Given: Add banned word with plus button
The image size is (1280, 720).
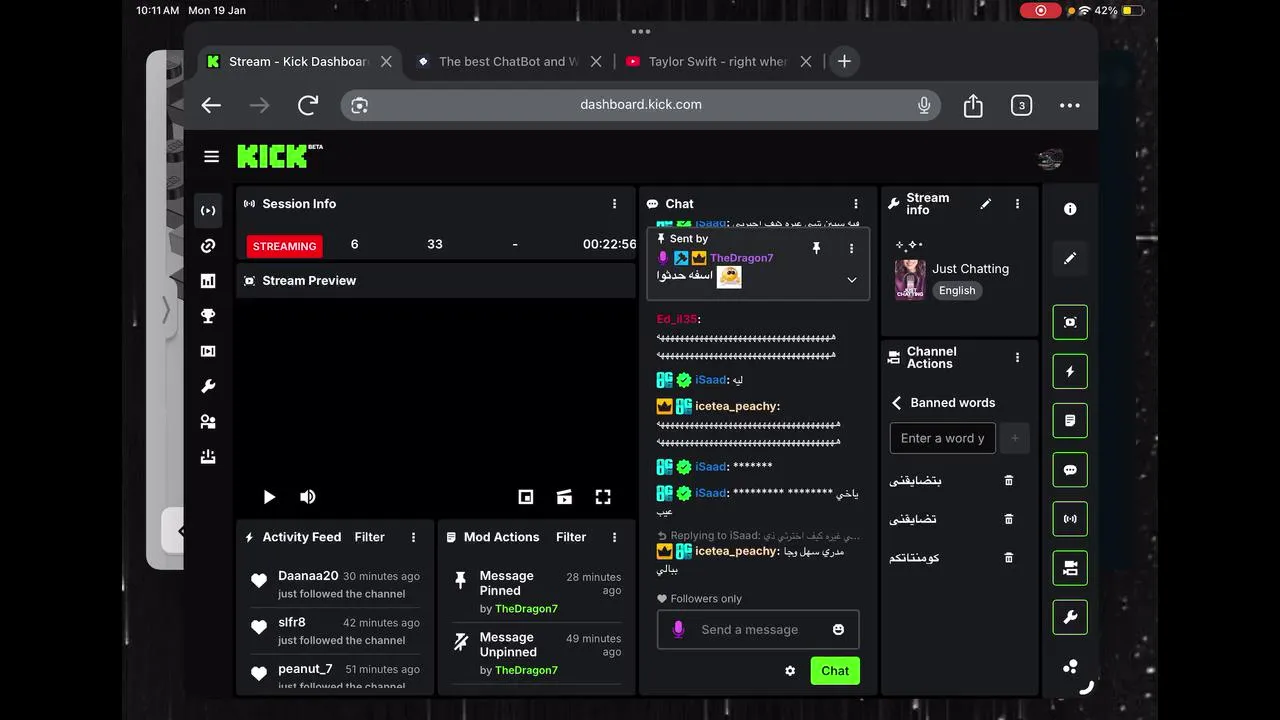Looking at the screenshot, I should (x=1015, y=438).
